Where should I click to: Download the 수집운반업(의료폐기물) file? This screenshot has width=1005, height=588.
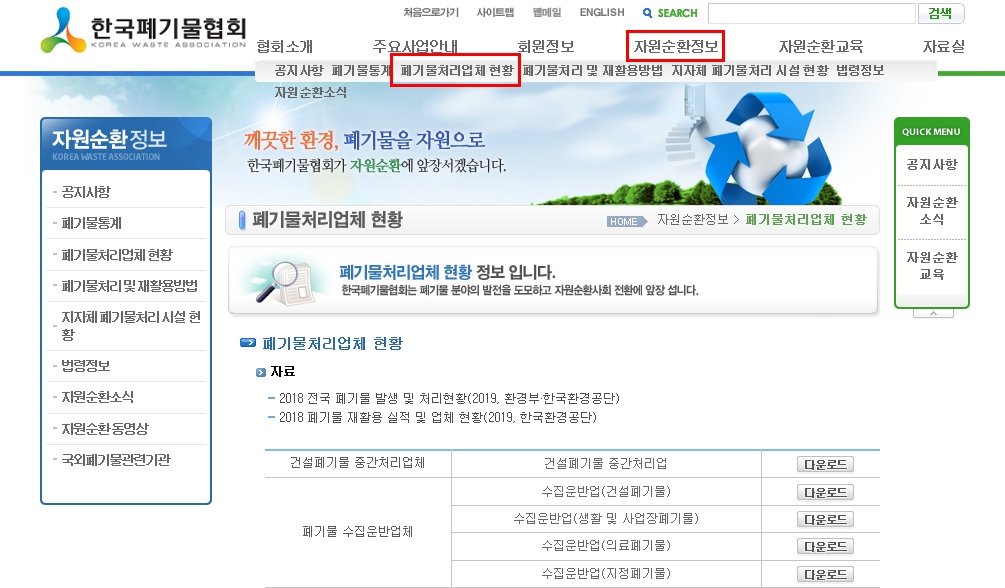825,546
